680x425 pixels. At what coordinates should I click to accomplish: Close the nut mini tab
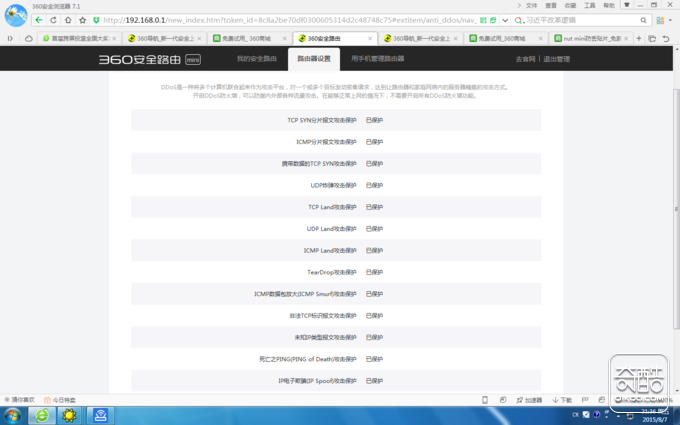tap(626, 39)
